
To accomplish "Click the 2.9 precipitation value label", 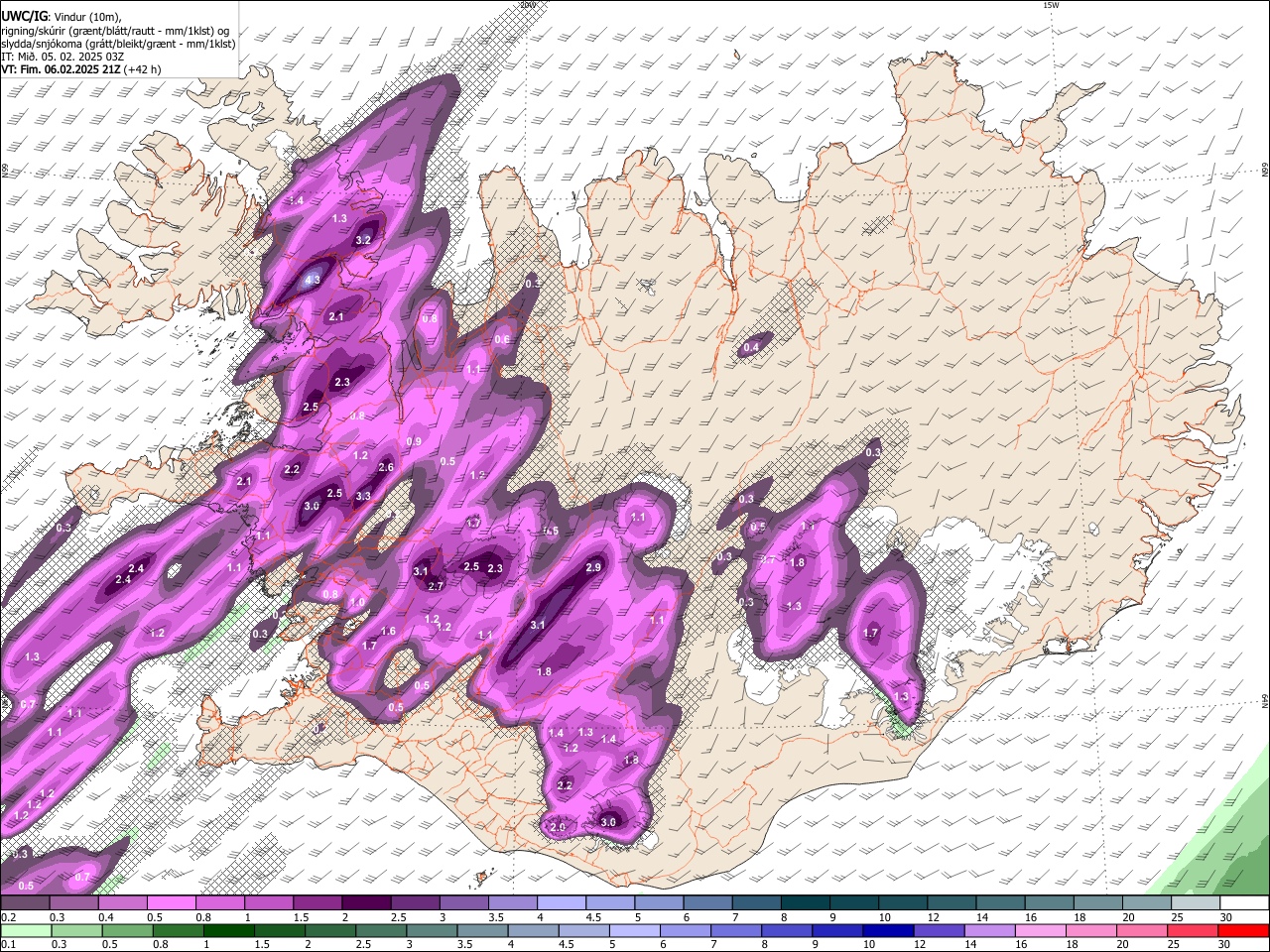I will pyautogui.click(x=593, y=567).
